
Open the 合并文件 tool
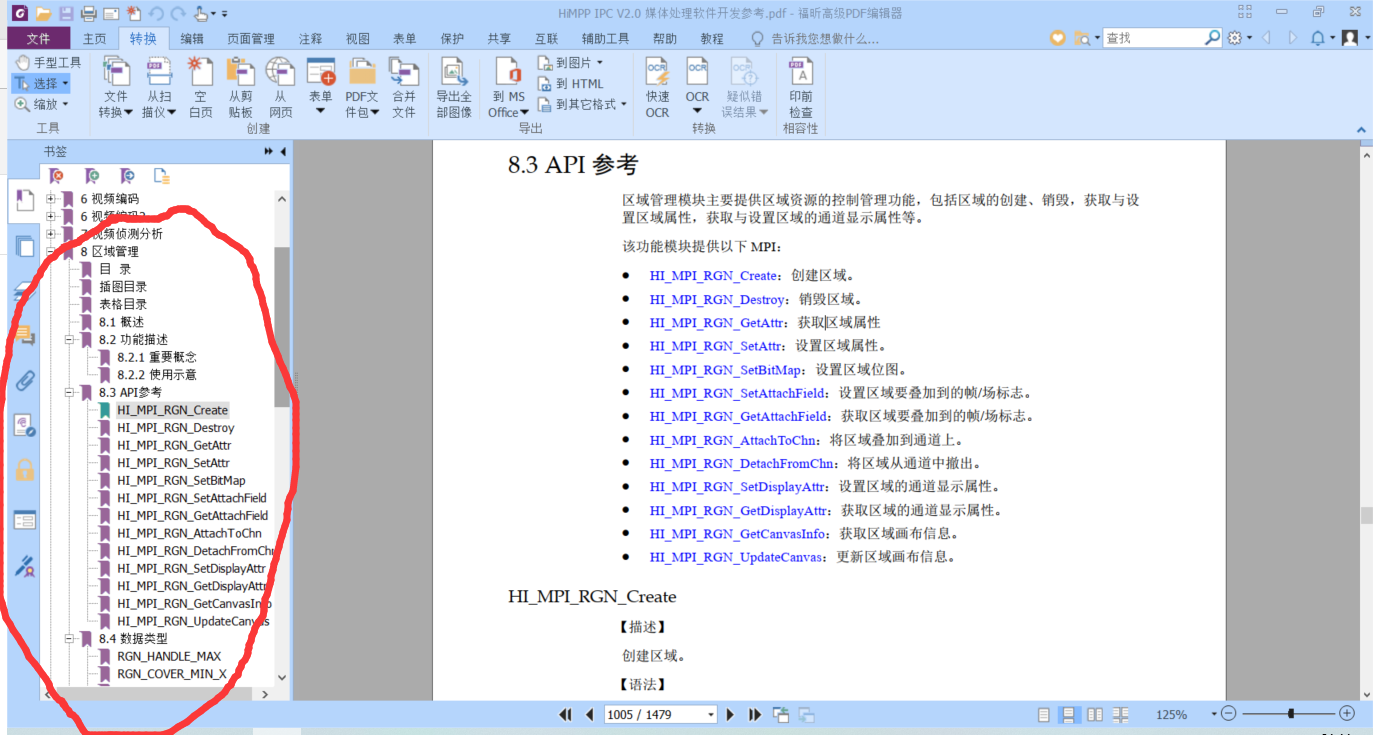tap(403, 85)
